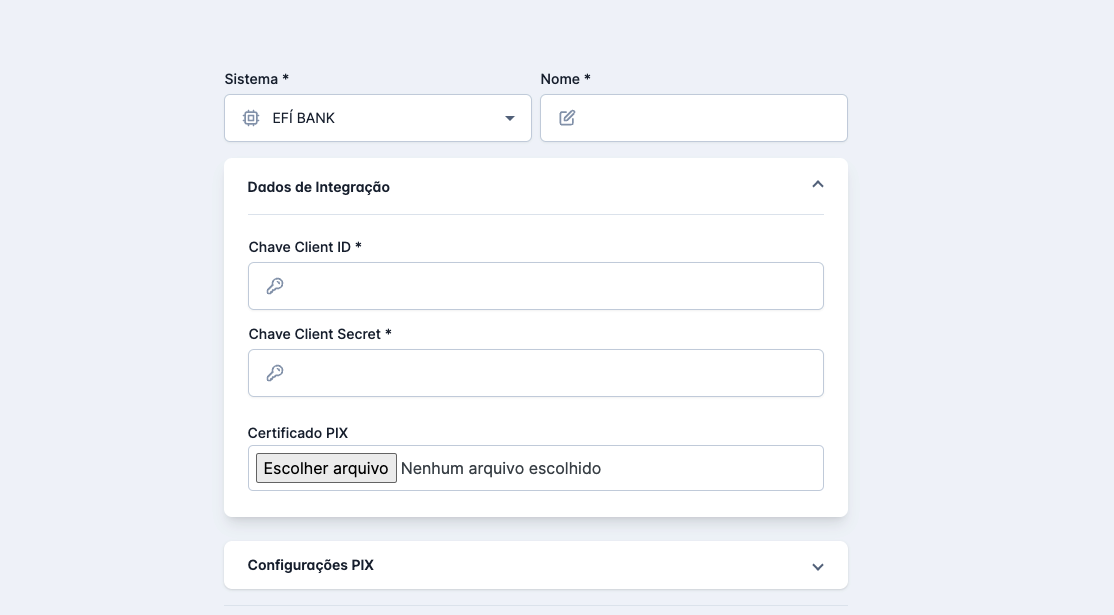Viewport: 1114px width, 615px height.
Task: Click the Sistema field label
Action: pos(256,79)
